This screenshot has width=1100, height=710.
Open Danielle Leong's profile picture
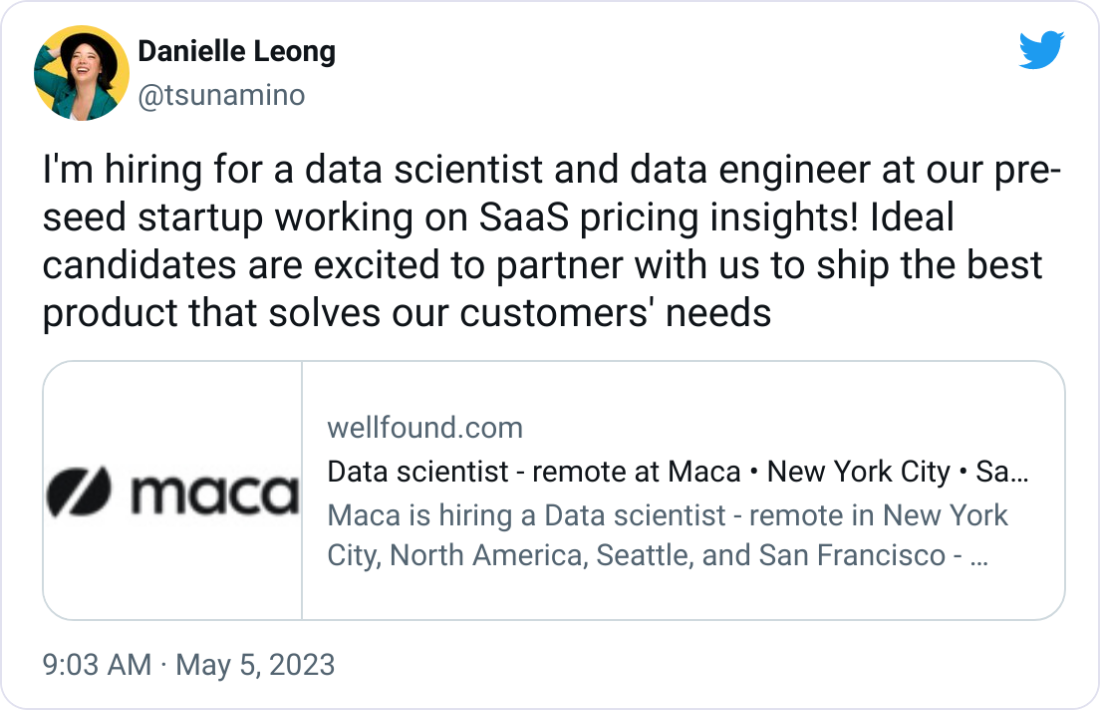pyautogui.click(x=83, y=72)
